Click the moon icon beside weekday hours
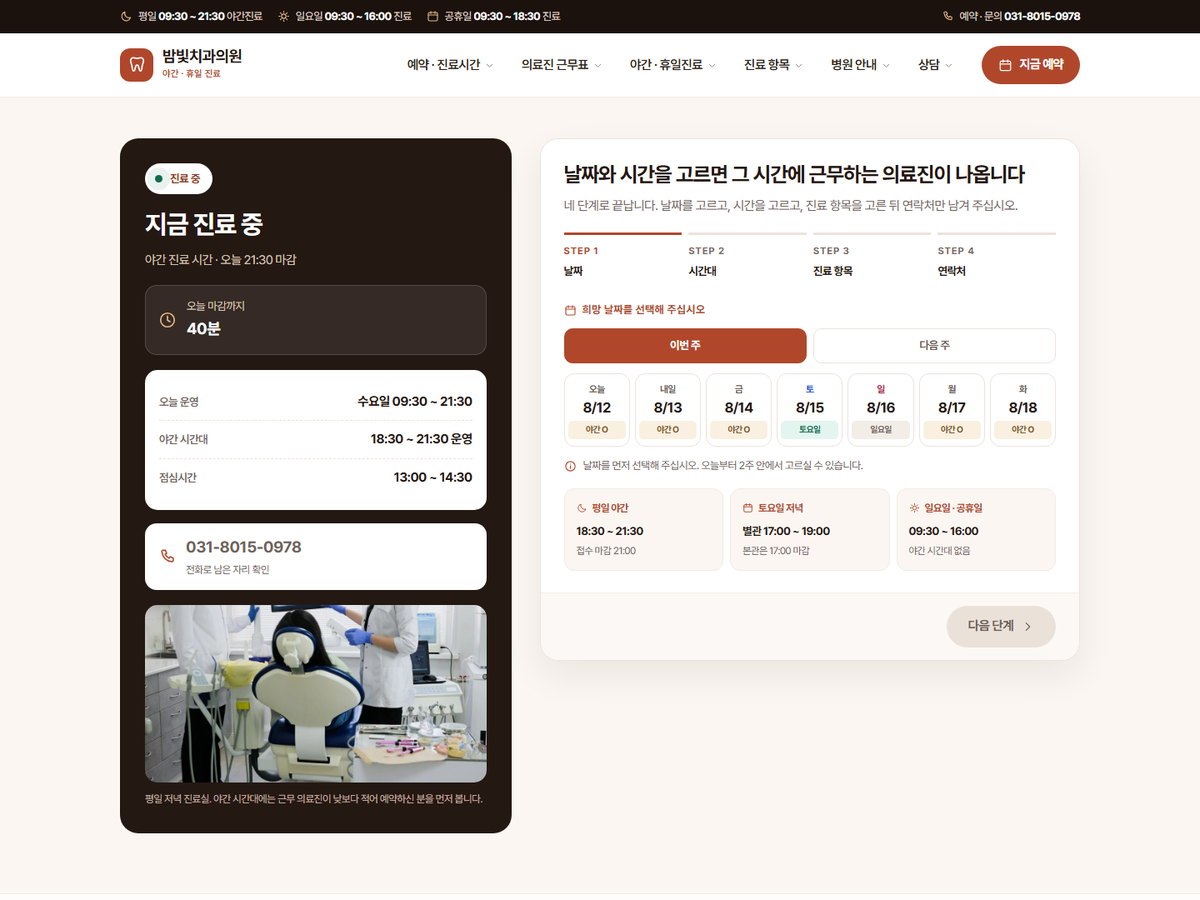Viewport: 1200px width, 900px height. pos(126,16)
